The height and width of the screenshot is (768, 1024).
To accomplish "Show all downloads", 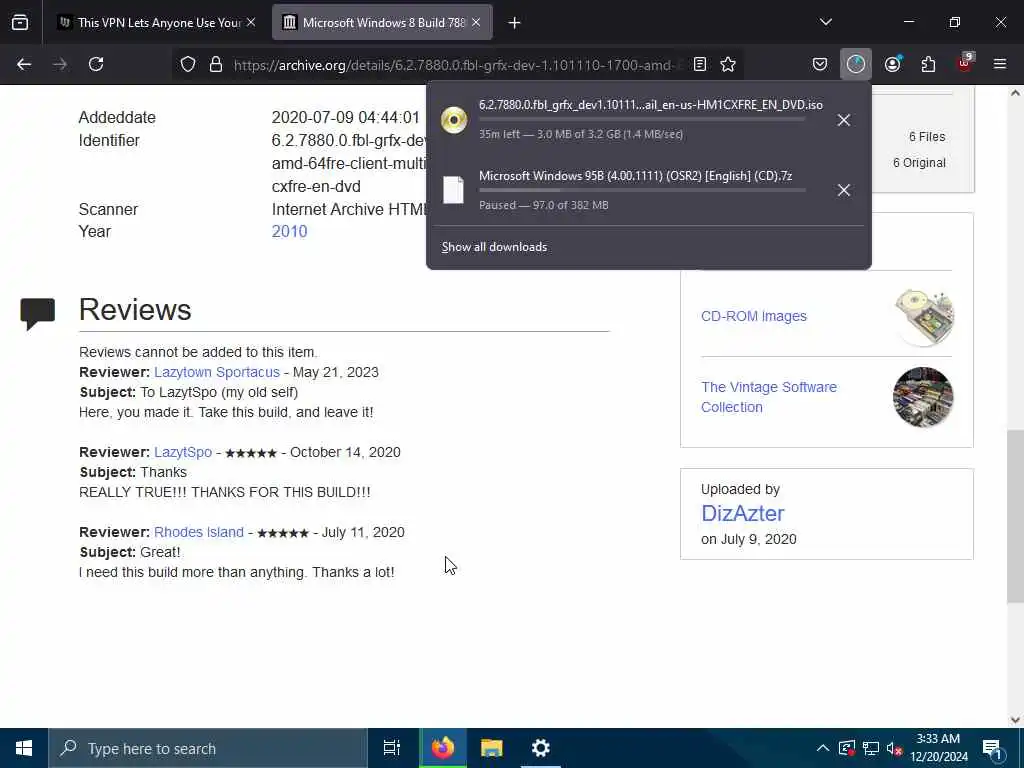I will [494, 247].
